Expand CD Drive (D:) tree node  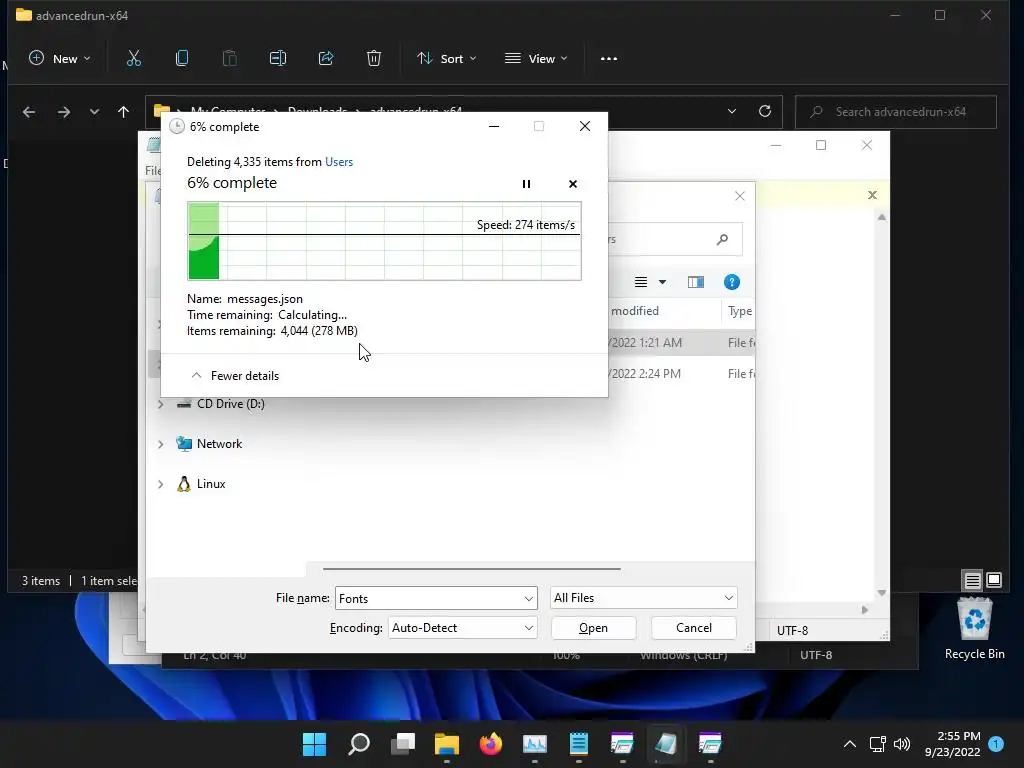coord(161,404)
